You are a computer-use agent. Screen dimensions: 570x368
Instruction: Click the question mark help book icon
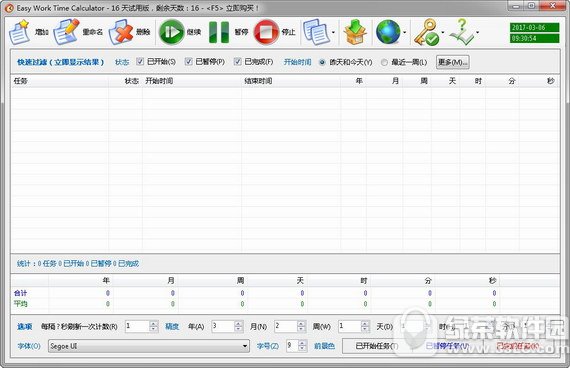pyautogui.click(x=462, y=32)
